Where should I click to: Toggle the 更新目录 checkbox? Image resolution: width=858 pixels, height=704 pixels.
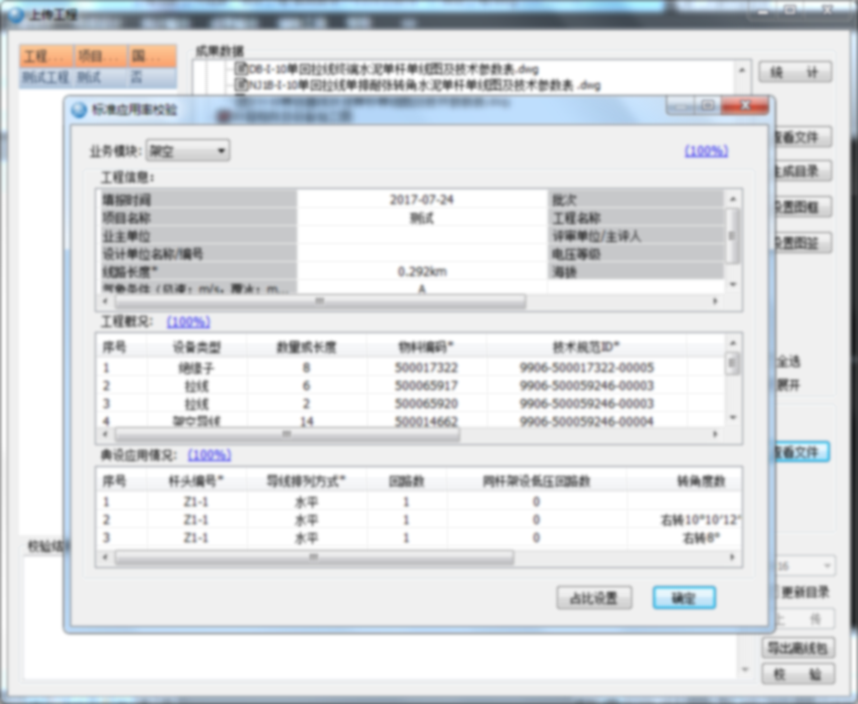tap(772, 591)
